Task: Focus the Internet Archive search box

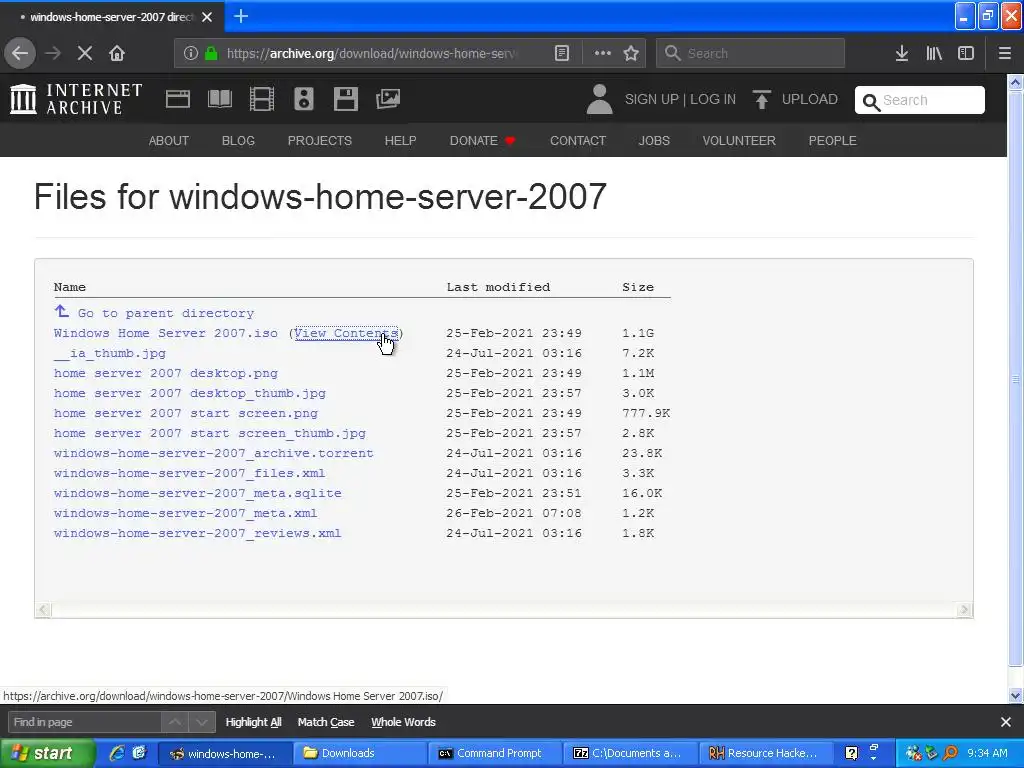Action: (920, 100)
